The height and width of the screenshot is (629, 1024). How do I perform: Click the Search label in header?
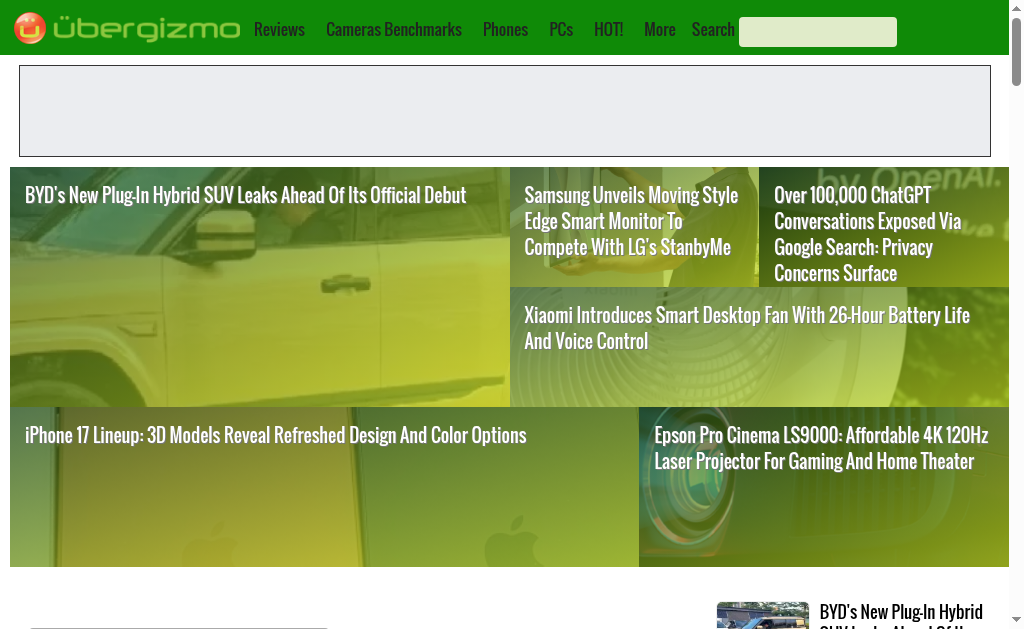point(713,29)
